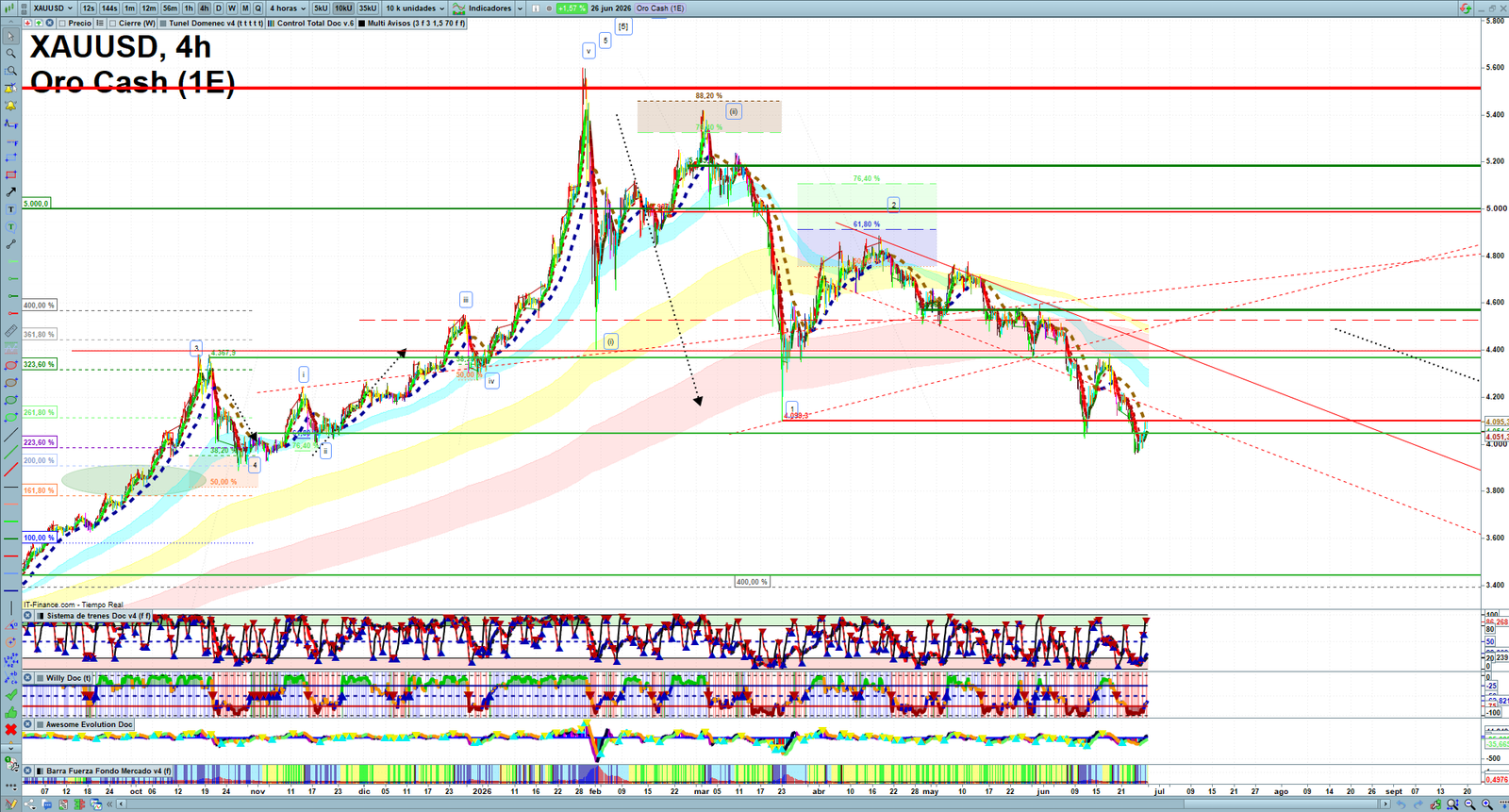This screenshot has height=812, width=1509.
Task: Select the W weekly timeframe
Action: pos(231,8)
